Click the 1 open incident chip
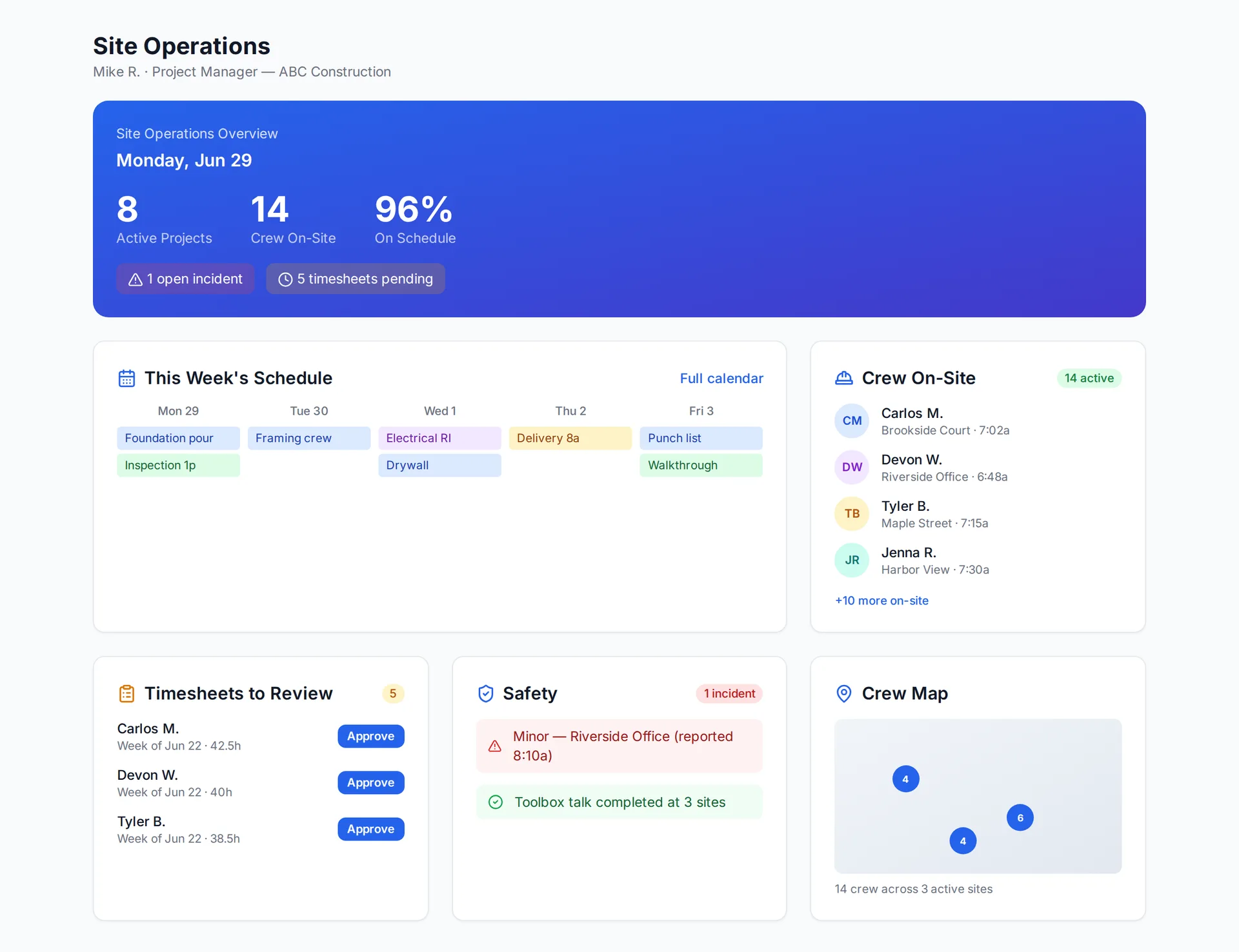The height and width of the screenshot is (952, 1239). pos(185,279)
